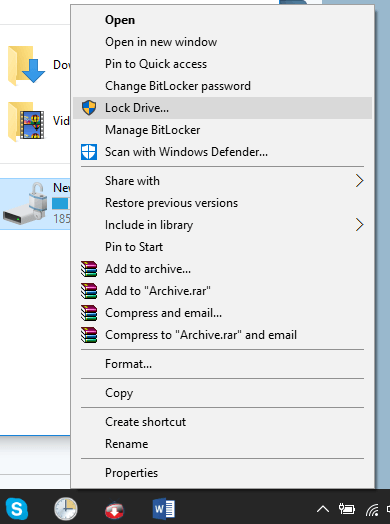Open the red download manager taskbar icon
The width and height of the screenshot is (390, 524).
point(114,510)
